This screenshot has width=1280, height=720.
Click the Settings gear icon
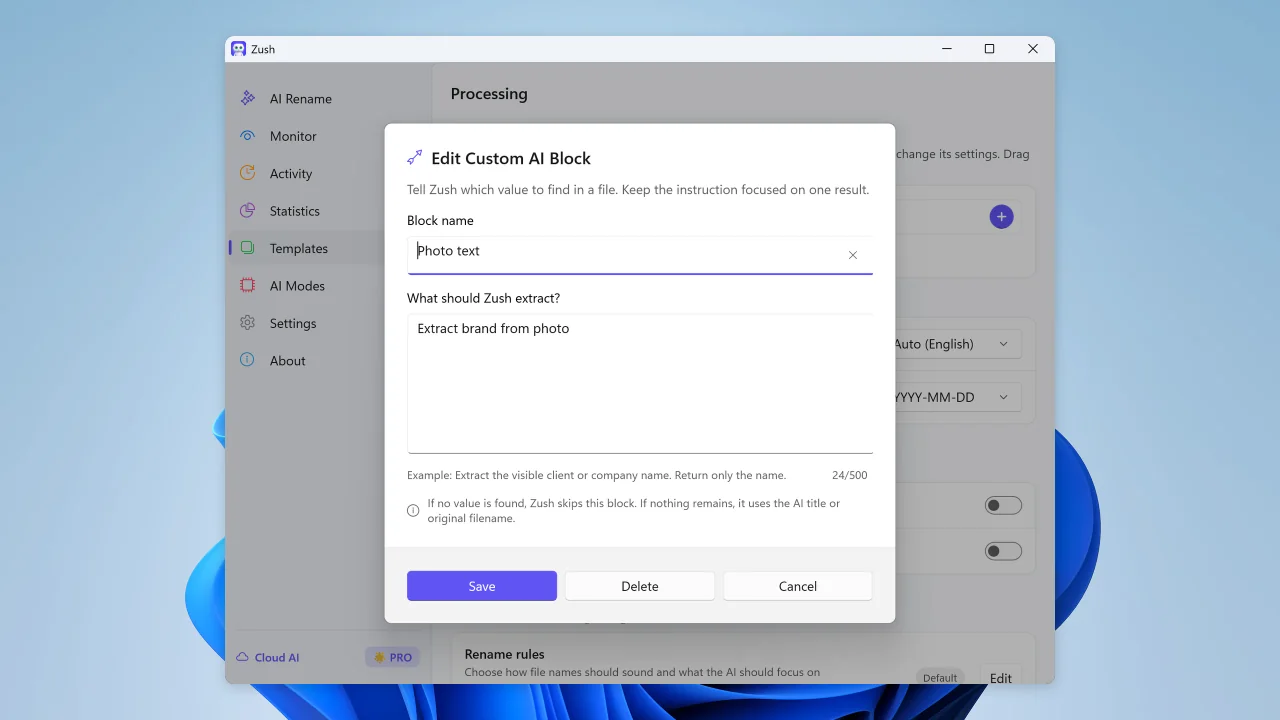tap(247, 323)
